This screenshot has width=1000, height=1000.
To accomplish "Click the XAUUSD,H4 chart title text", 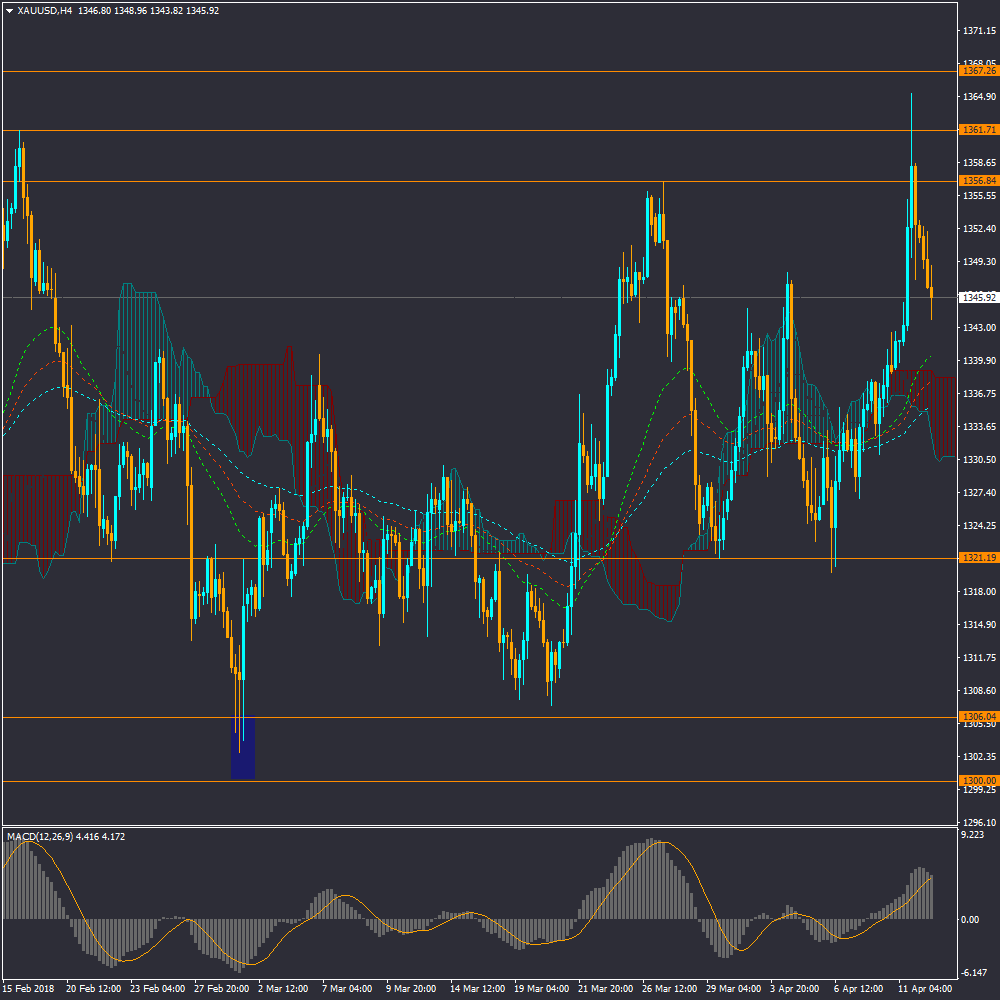I will coord(45,11).
